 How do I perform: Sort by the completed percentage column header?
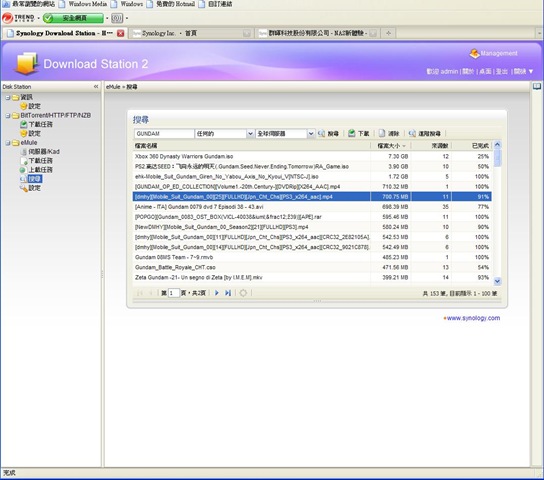click(x=471, y=146)
